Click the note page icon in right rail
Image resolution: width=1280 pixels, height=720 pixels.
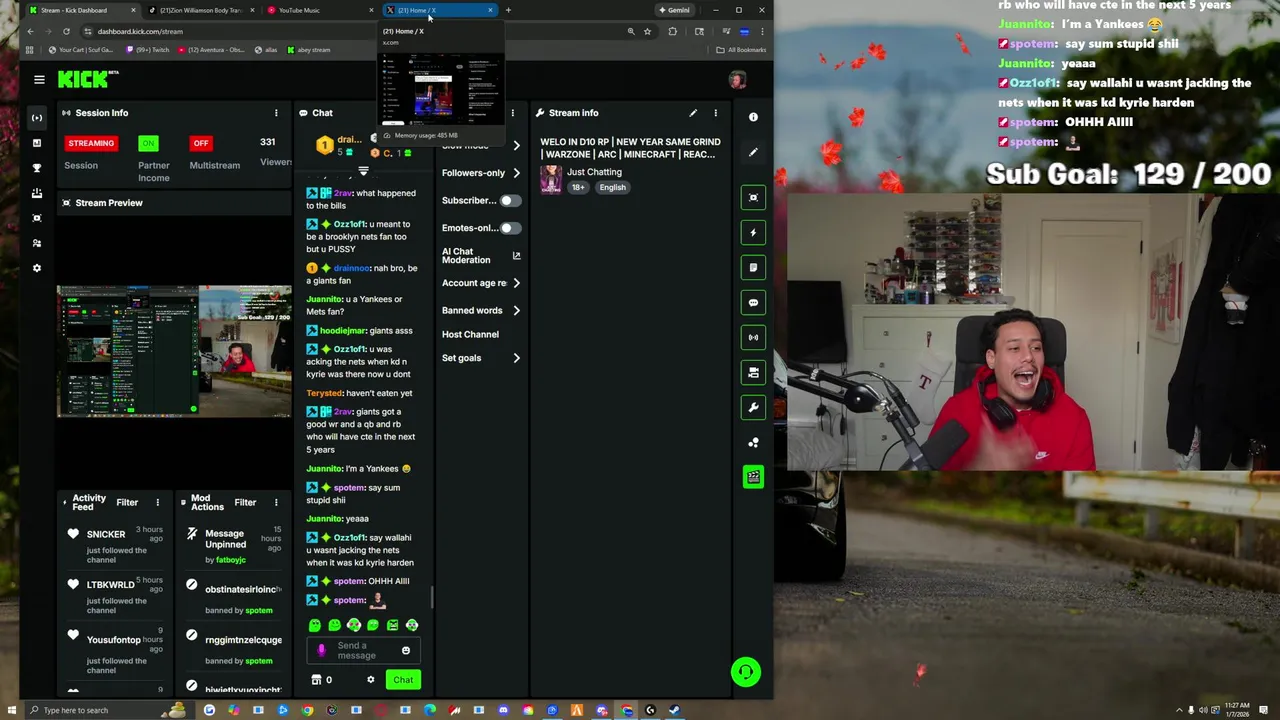click(753, 268)
